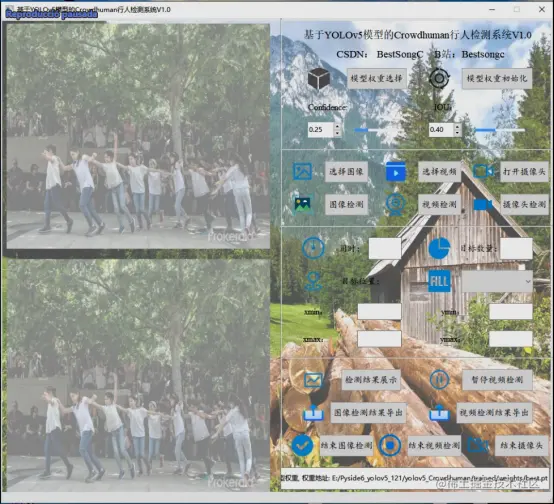Click the Confidence spin box value 0.25
This screenshot has height=504, width=554.
[320, 130]
